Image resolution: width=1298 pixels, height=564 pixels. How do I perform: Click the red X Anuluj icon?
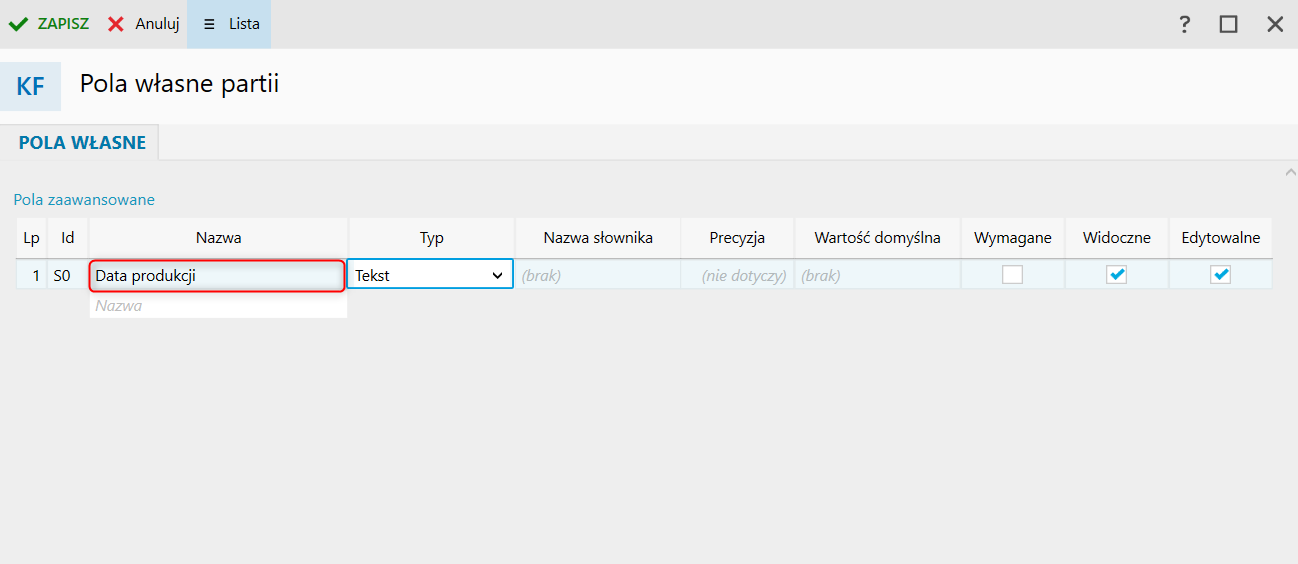click(x=116, y=24)
